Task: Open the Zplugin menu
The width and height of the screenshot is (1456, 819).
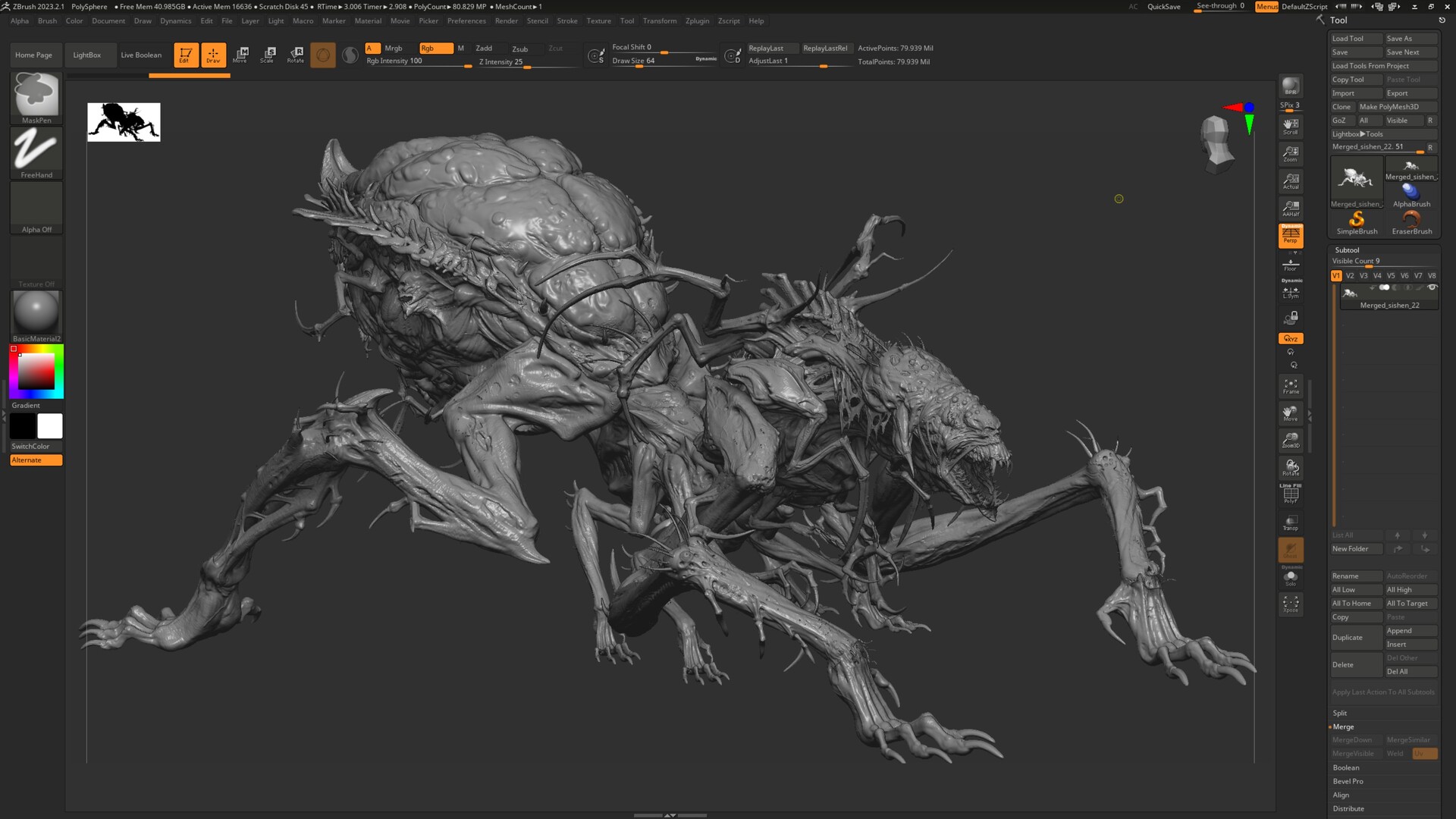Action: pos(696,20)
